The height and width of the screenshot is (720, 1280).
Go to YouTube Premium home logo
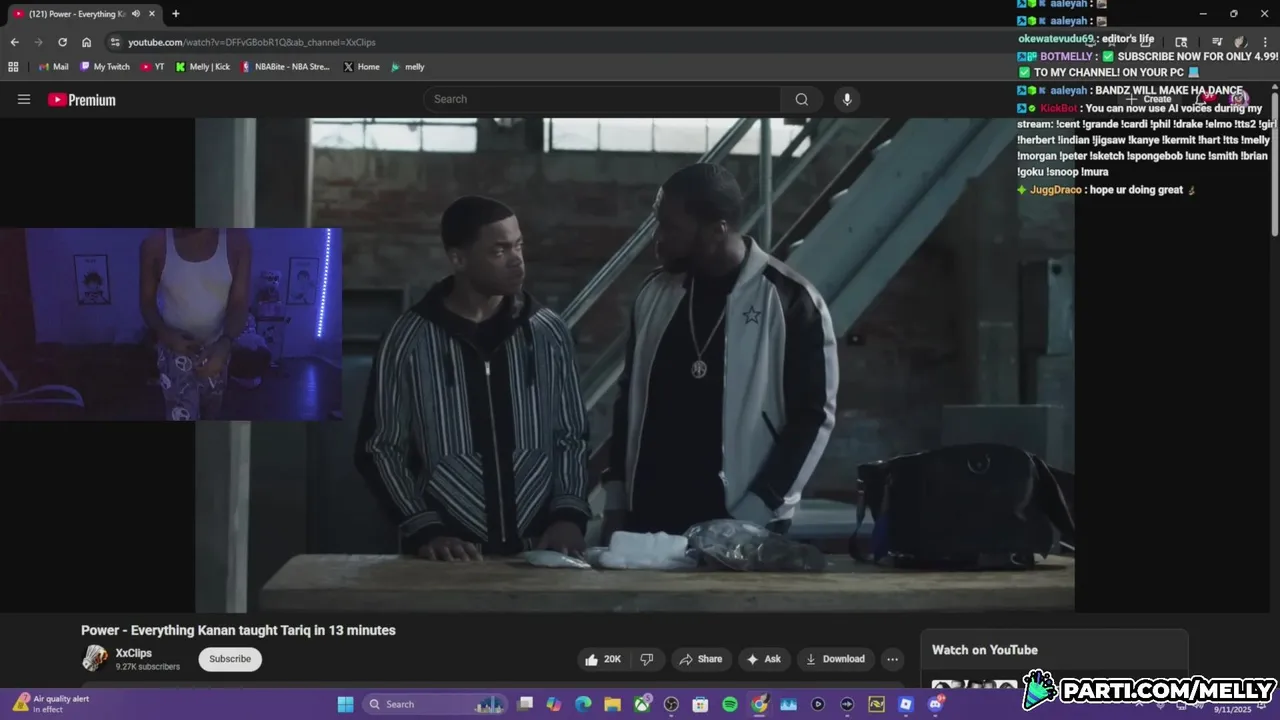(x=82, y=99)
